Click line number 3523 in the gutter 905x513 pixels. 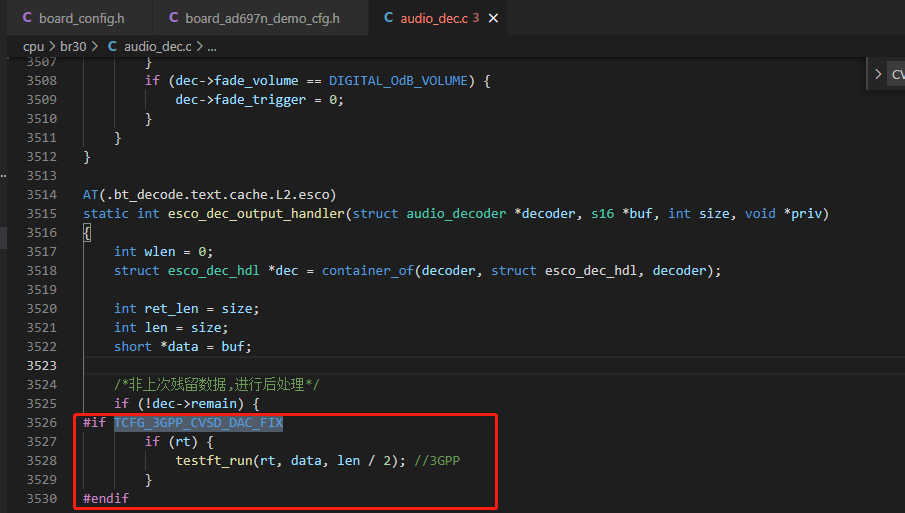(42, 366)
